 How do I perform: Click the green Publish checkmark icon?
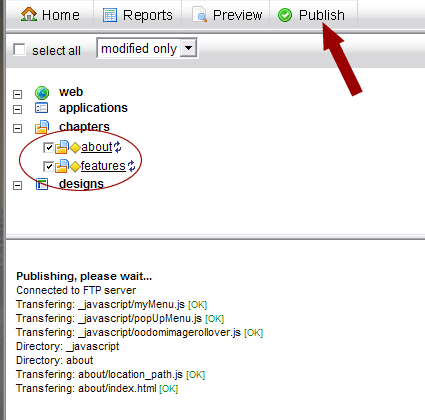click(285, 15)
